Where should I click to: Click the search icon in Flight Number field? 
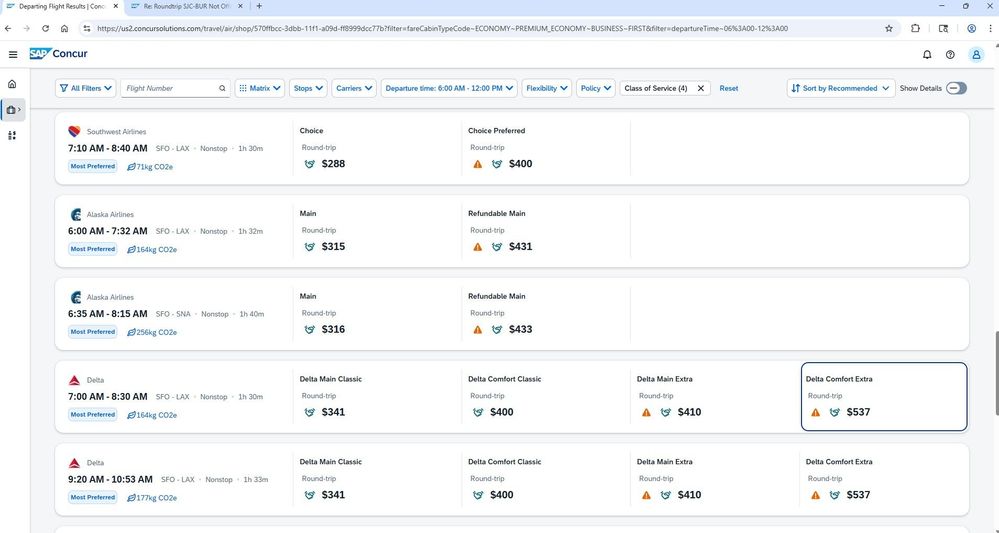tap(222, 89)
